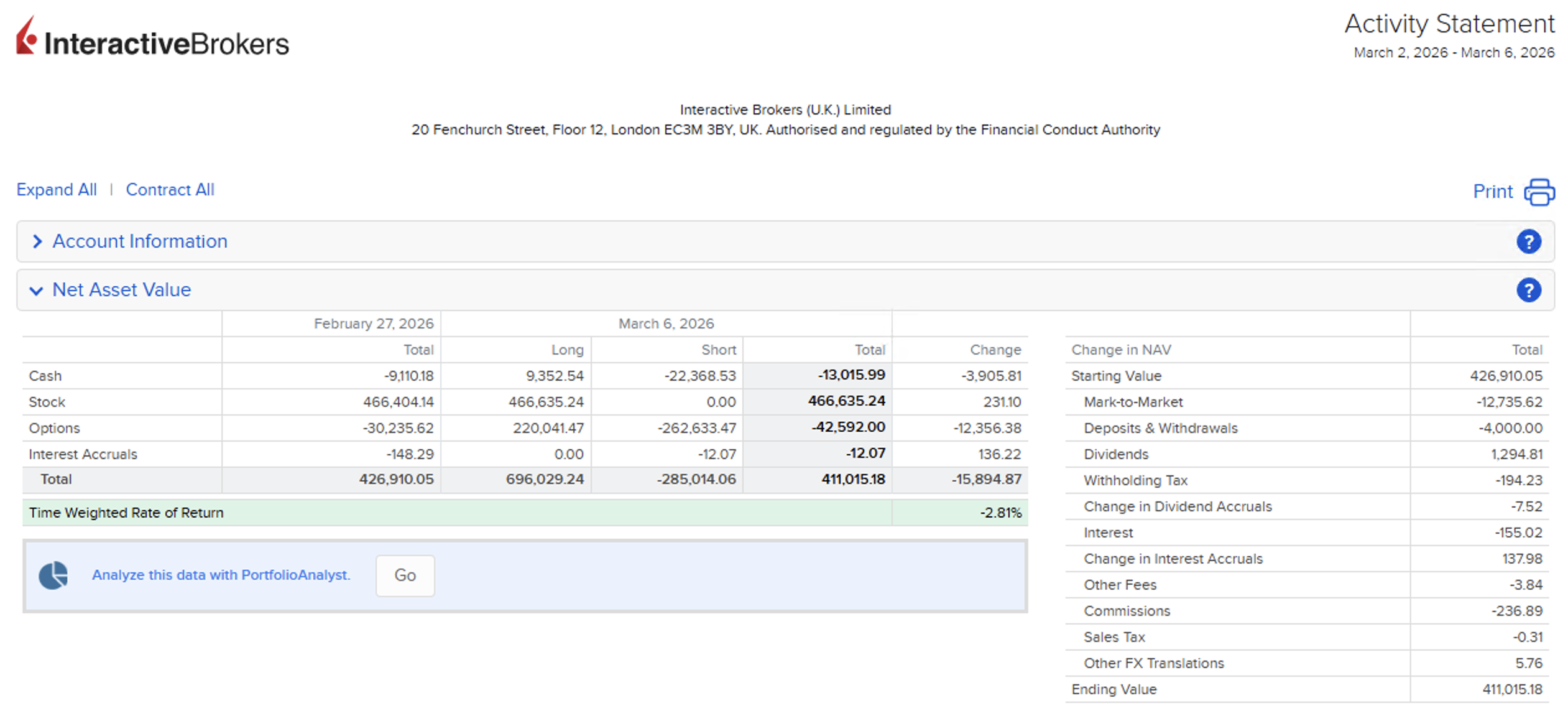1568x708 pixels.
Task: Click the Commissions row in Change in NAV
Action: (1127, 611)
